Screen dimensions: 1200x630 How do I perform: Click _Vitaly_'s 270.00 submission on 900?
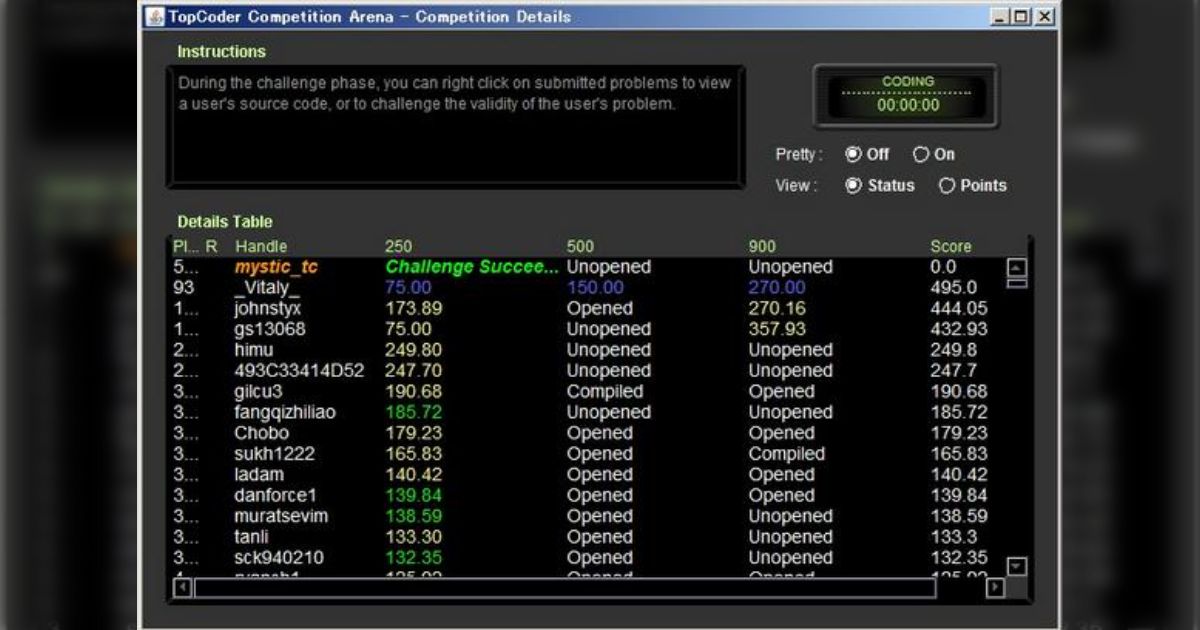(776, 288)
